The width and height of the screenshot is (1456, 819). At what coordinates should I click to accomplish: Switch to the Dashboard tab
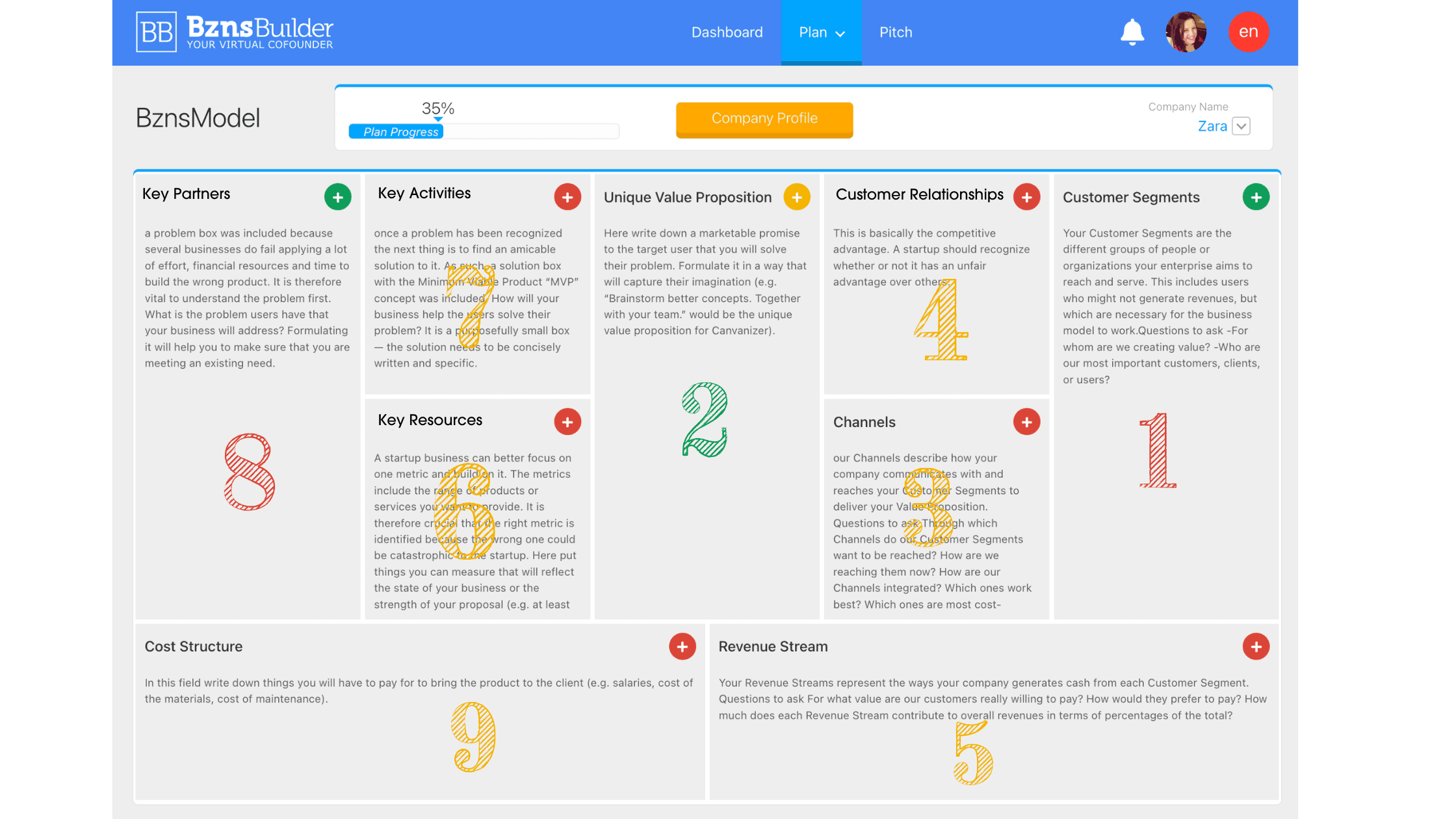click(728, 32)
